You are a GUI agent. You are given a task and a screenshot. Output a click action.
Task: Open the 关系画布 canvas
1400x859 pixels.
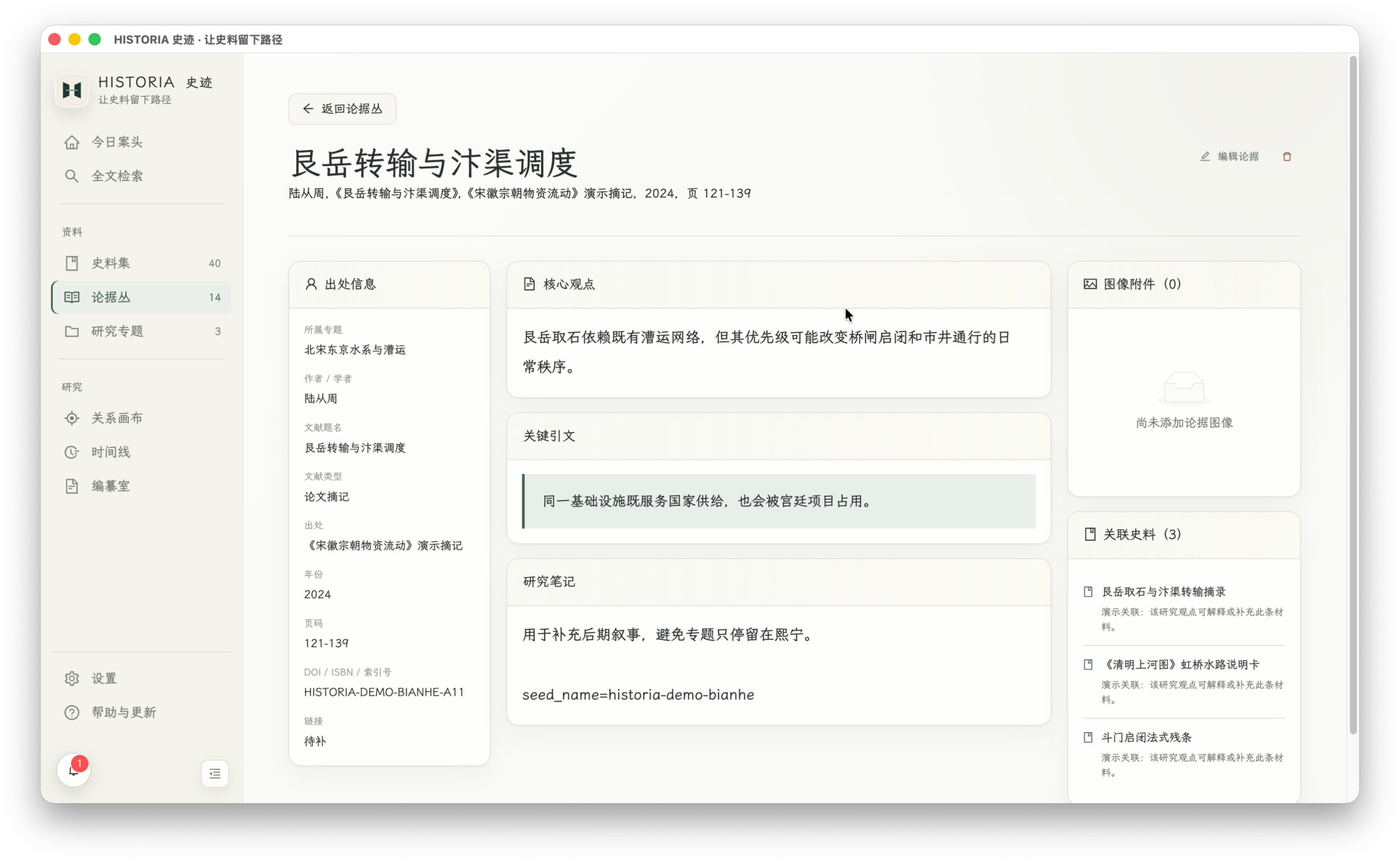(x=141, y=418)
